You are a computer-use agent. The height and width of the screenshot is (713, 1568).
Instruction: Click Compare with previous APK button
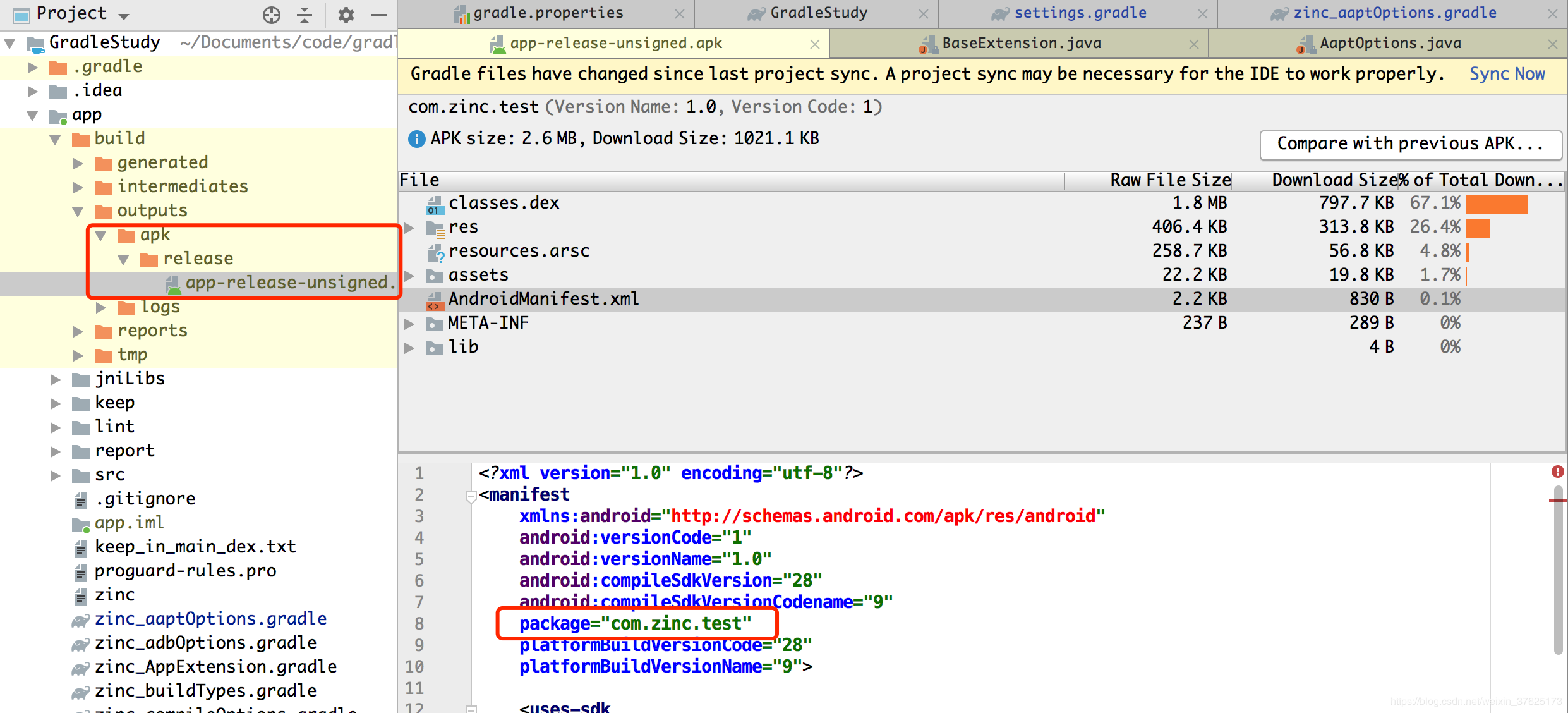pyautogui.click(x=1410, y=144)
